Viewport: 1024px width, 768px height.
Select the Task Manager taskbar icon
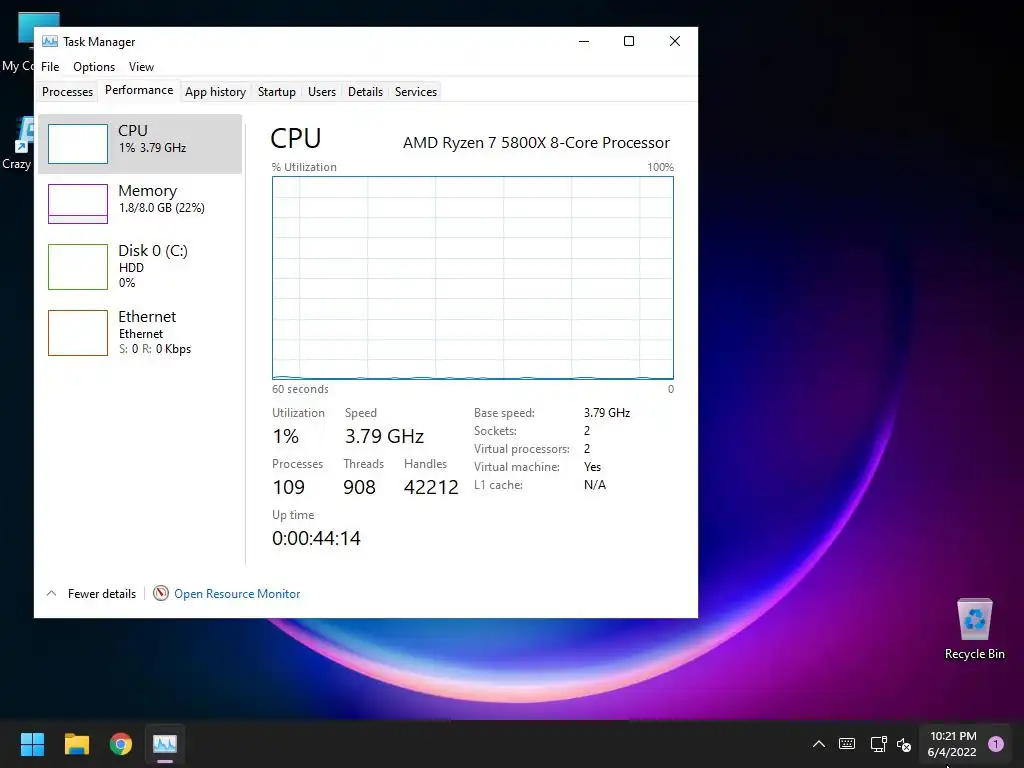[165, 744]
